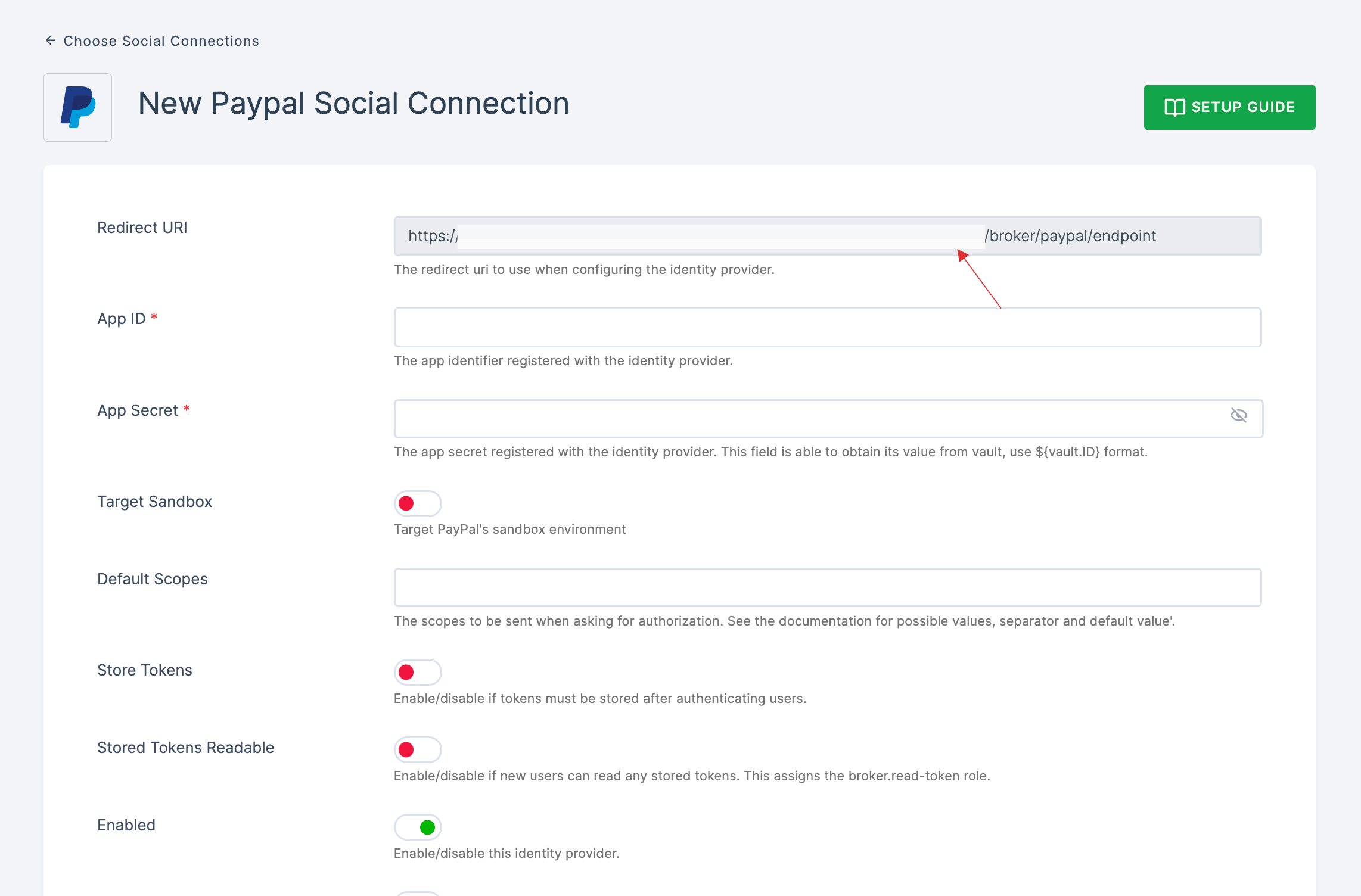This screenshot has height=896, width=1361.
Task: Click the New Paypal Social Connection heading
Action: [x=354, y=104]
